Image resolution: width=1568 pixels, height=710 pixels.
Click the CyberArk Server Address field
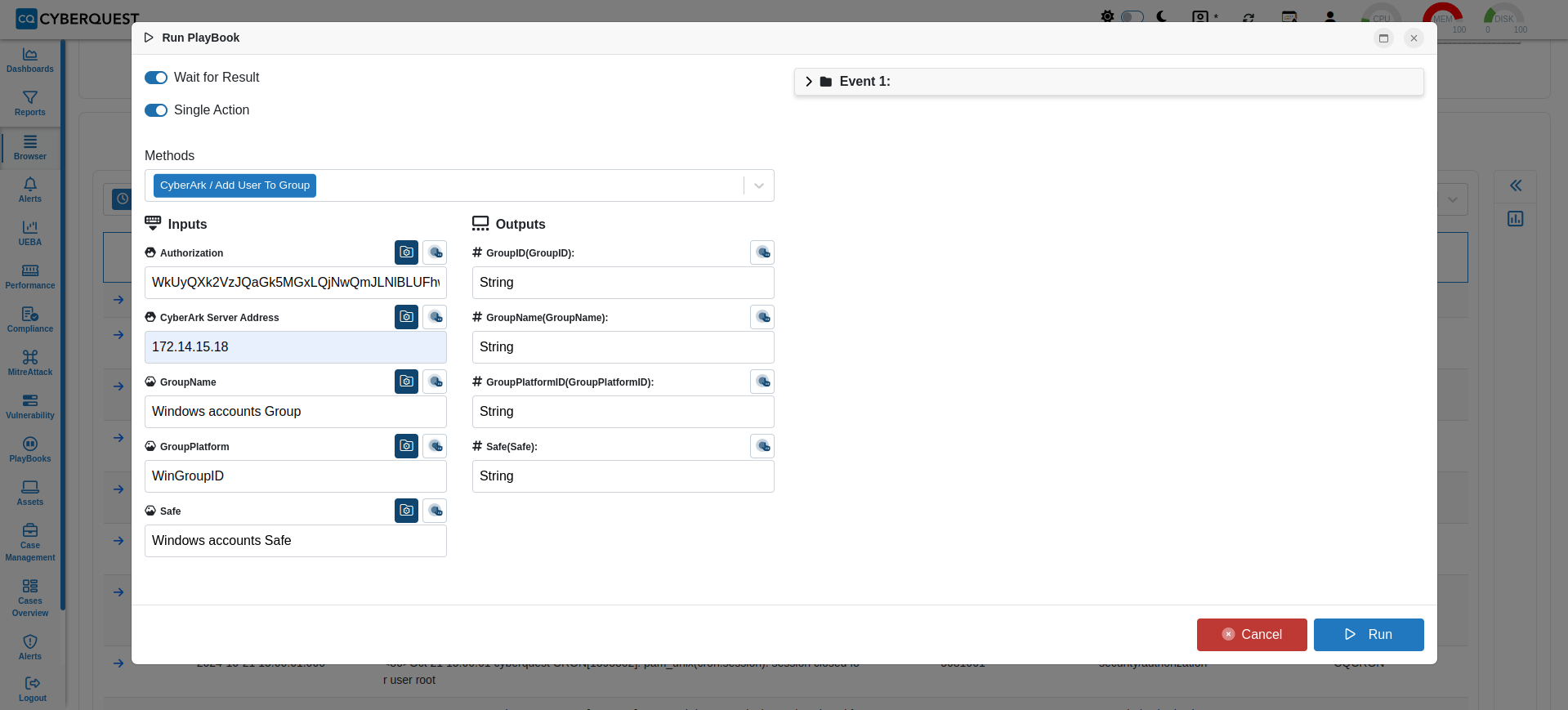[296, 347]
